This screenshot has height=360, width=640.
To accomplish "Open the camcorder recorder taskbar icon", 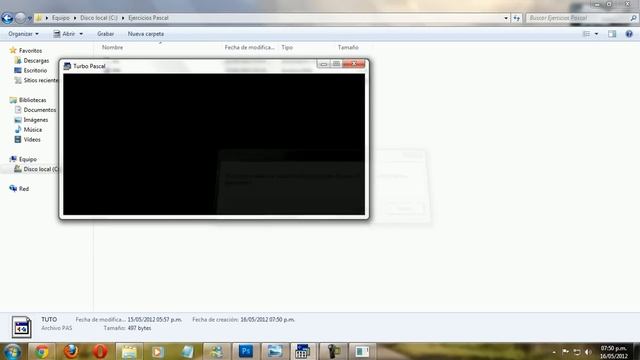I will pyautogui.click(x=333, y=351).
